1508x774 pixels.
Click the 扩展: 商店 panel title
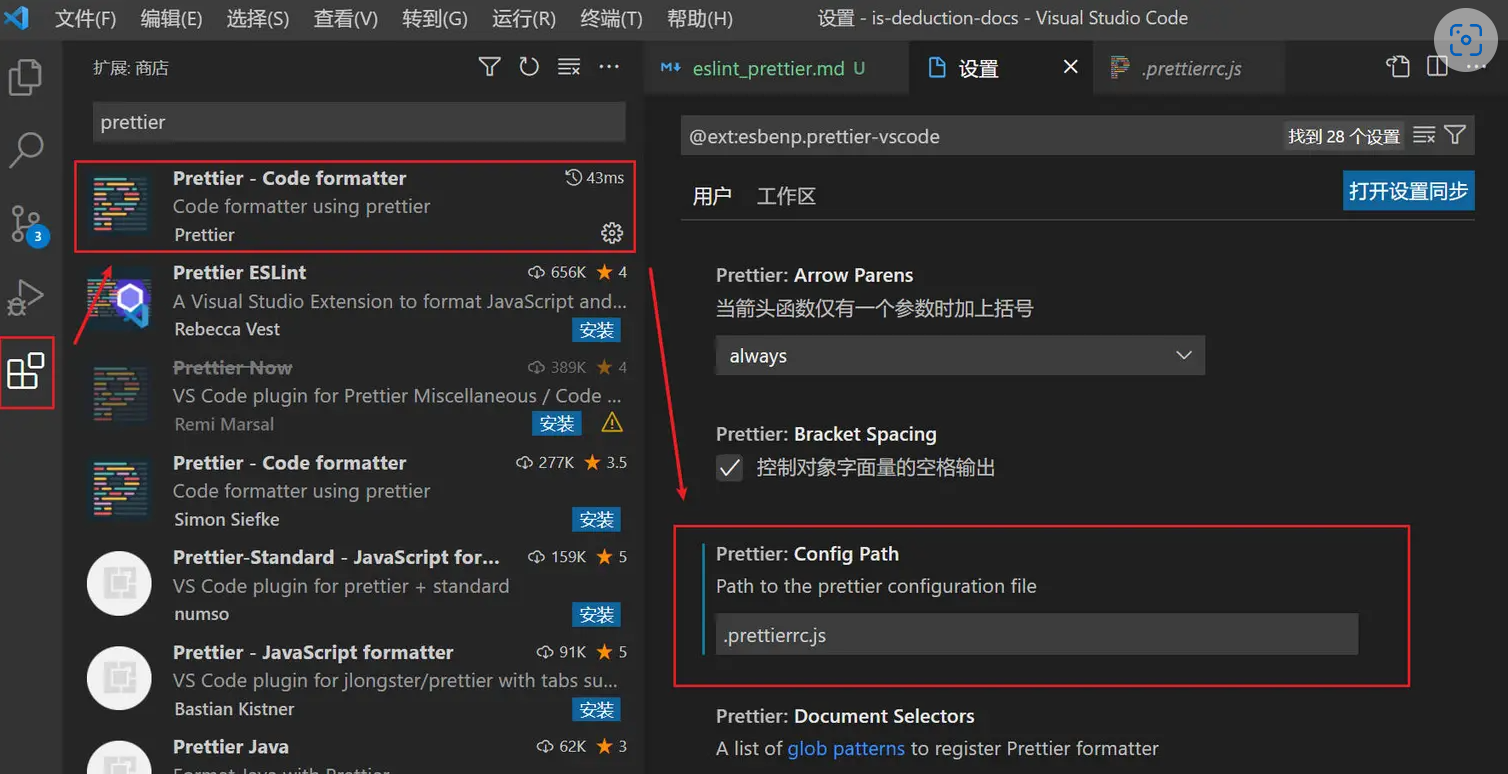pos(131,68)
